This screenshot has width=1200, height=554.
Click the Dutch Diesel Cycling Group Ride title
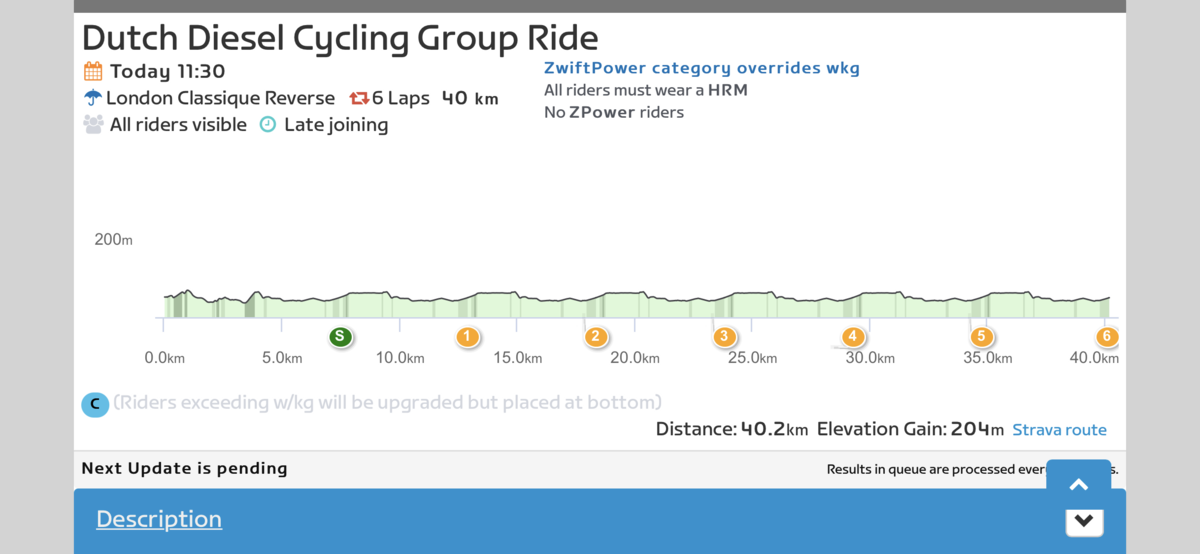(x=340, y=38)
